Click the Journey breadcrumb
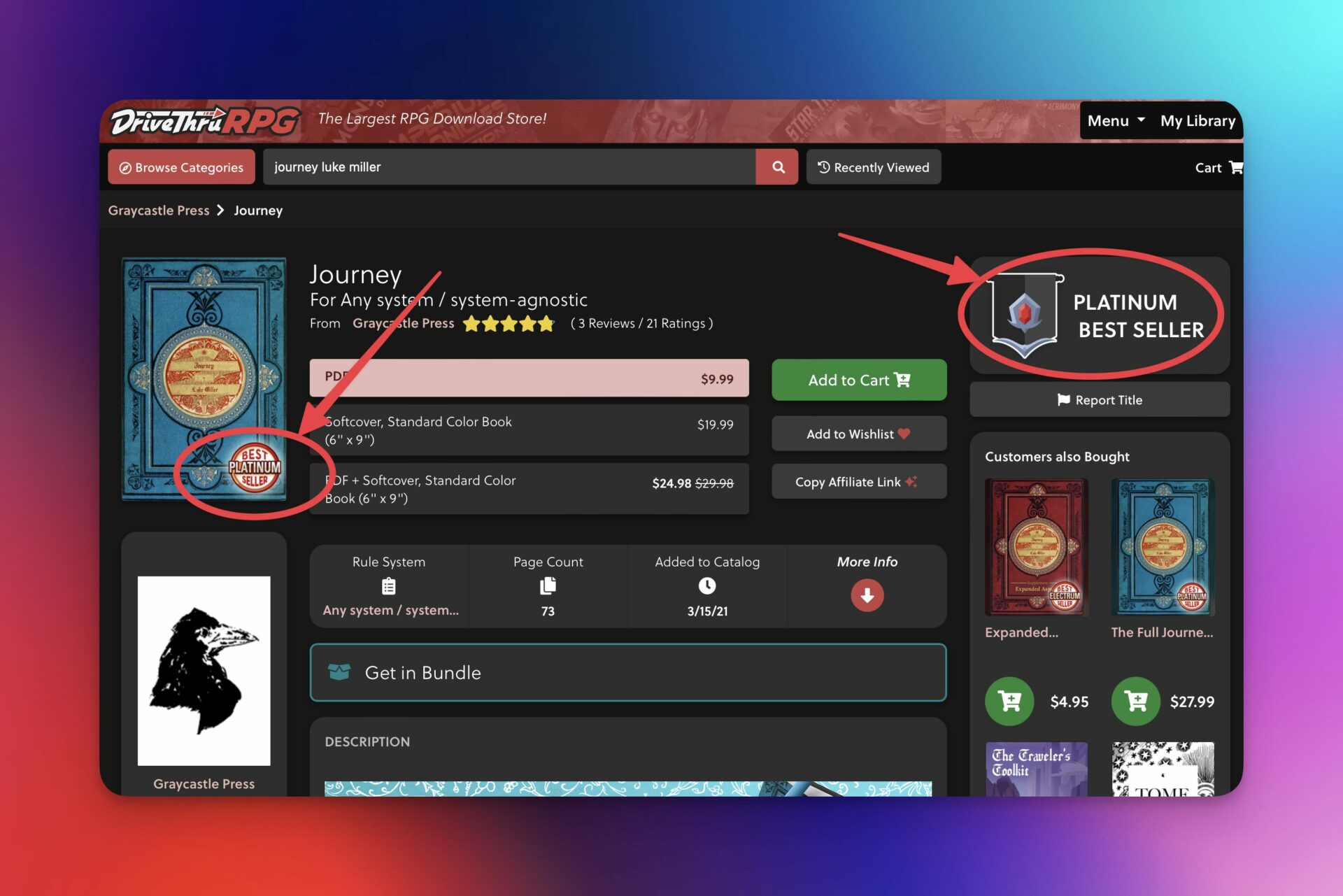Screen dimensions: 1343x896 pos(258,211)
